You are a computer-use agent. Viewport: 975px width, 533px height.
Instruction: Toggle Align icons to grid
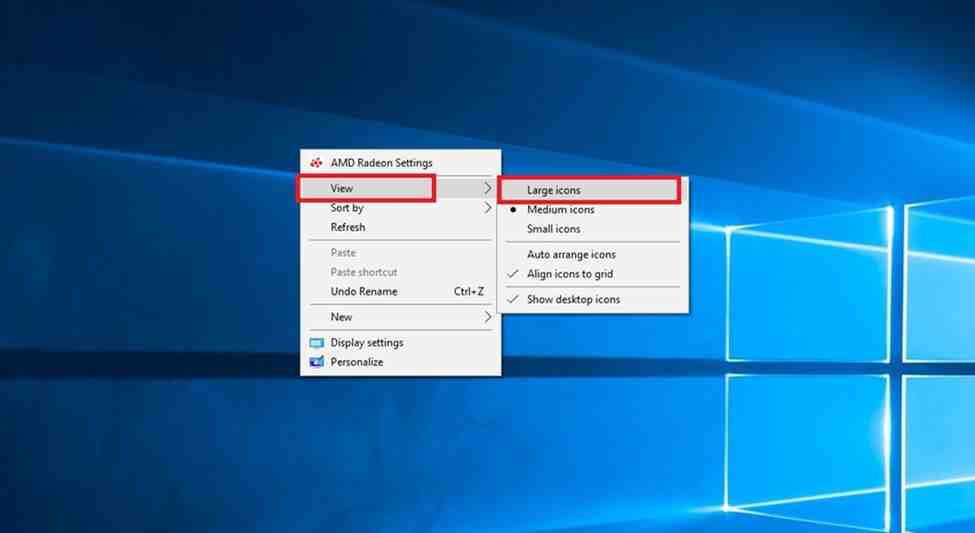click(593, 274)
